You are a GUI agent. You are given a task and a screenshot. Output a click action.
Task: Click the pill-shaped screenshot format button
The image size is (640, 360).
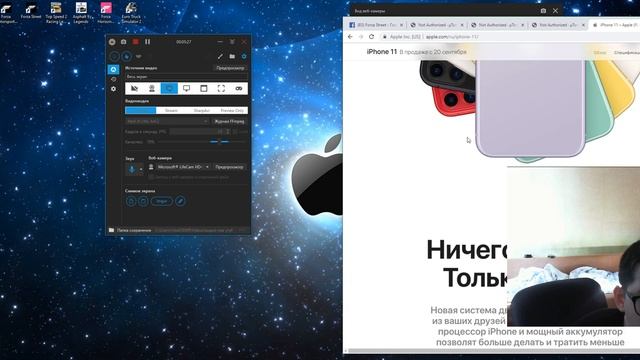[162, 201]
